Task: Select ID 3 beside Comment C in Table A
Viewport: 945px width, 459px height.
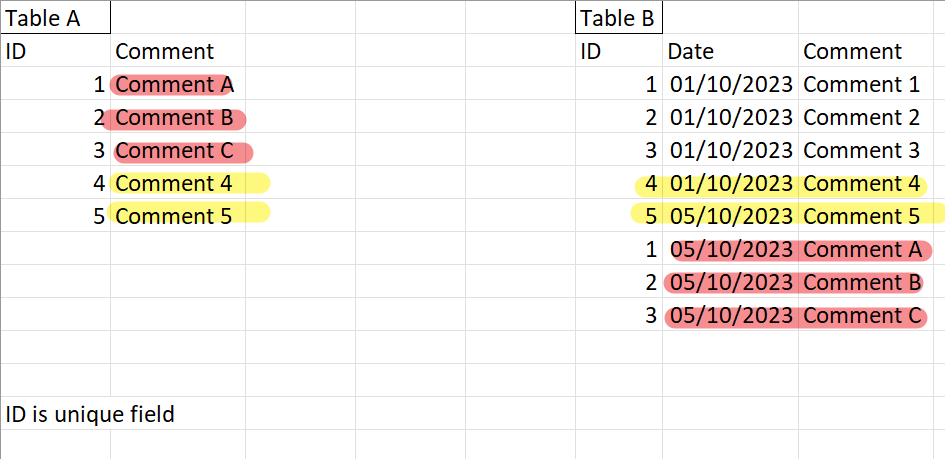Action: [55, 150]
